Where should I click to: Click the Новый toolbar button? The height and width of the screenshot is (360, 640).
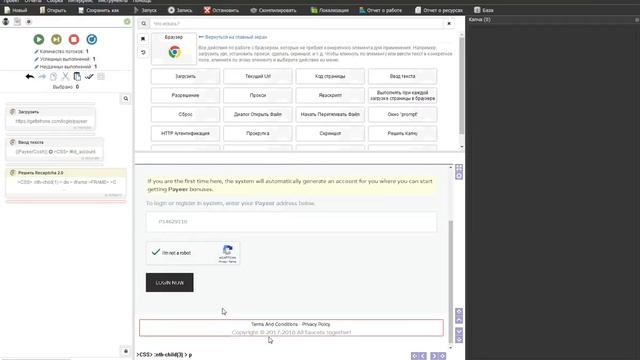16,10
